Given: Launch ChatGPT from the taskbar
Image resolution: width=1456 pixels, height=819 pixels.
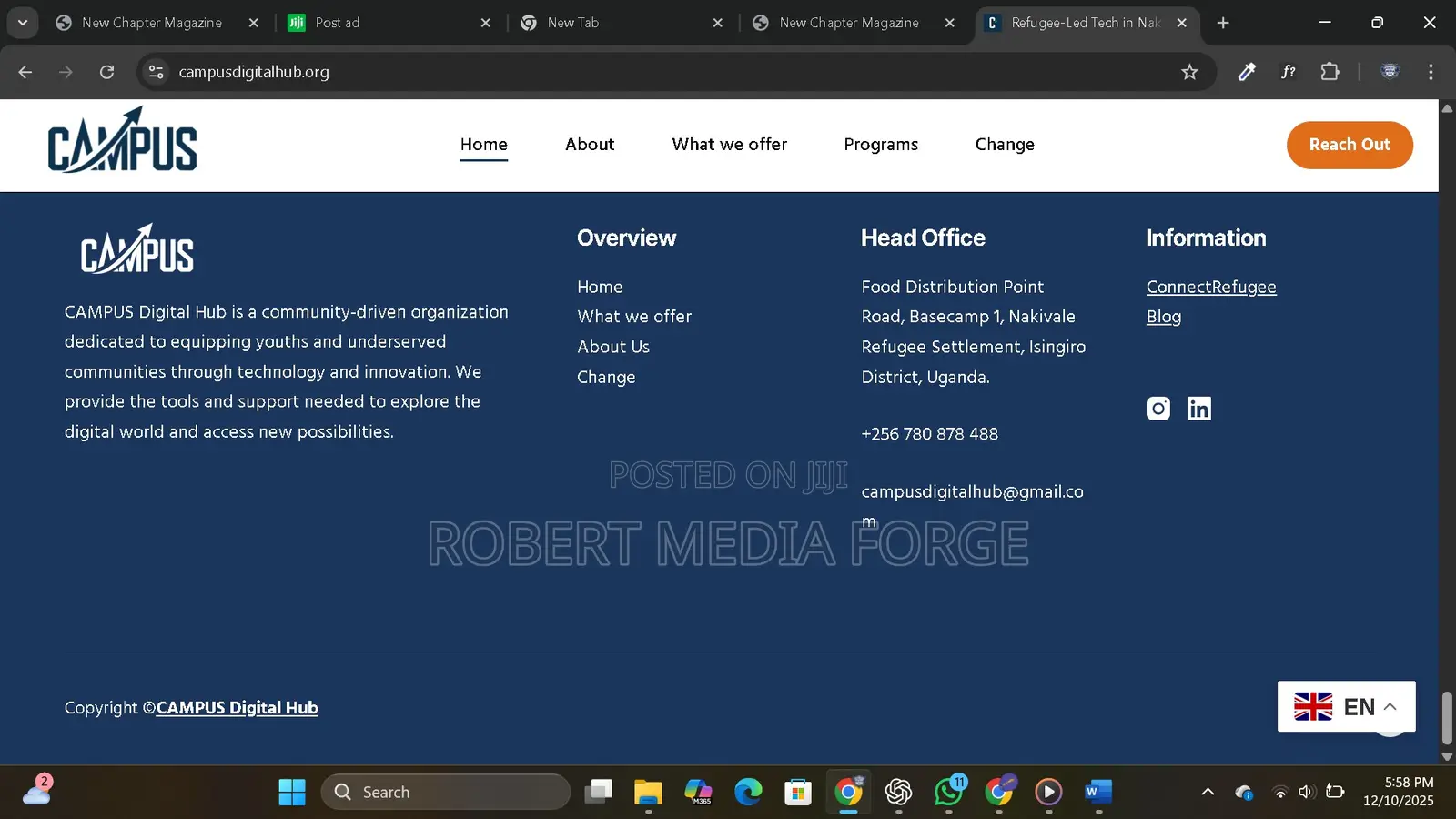Looking at the screenshot, I should [899, 792].
